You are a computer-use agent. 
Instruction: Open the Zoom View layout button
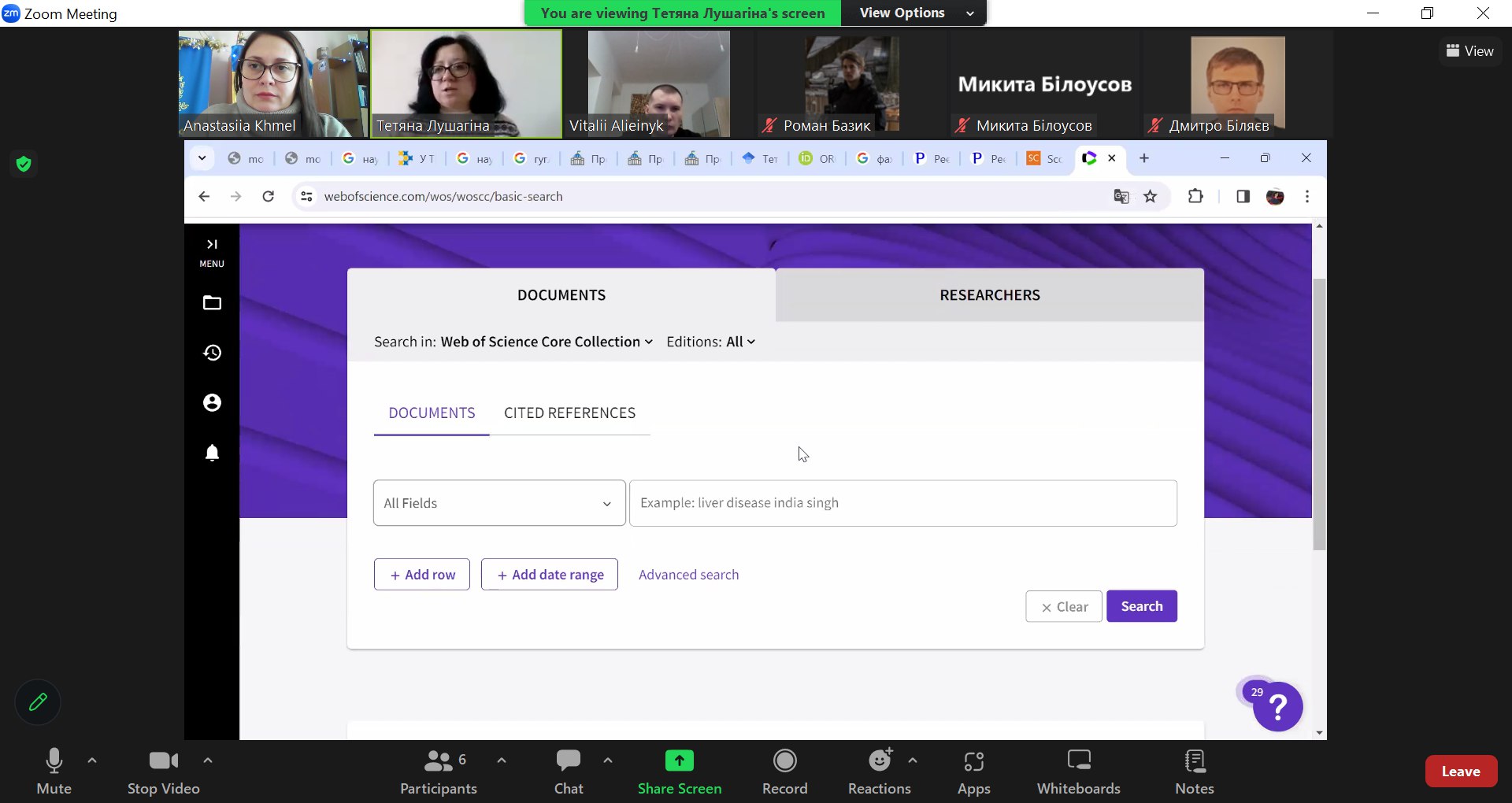pos(1469,51)
